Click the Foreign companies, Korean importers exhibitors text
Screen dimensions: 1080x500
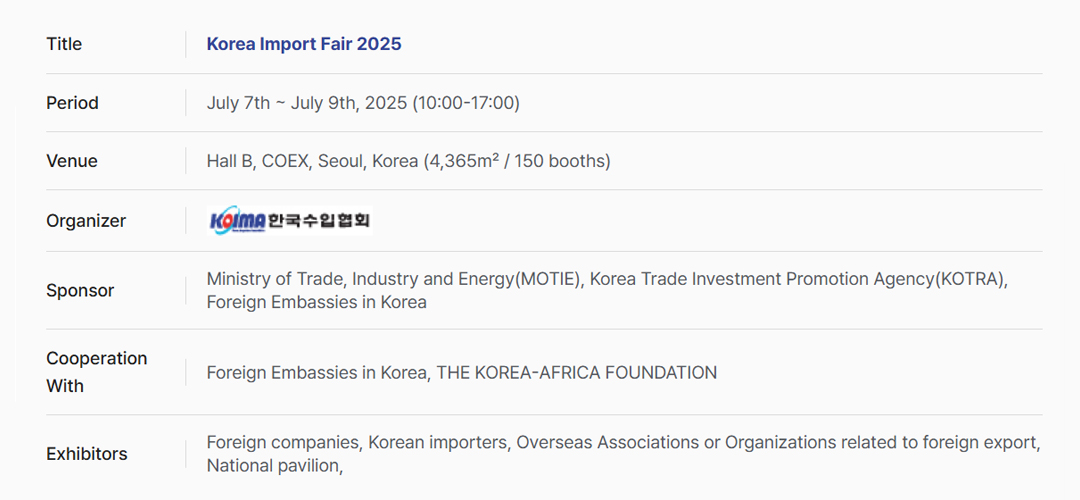tap(357, 442)
